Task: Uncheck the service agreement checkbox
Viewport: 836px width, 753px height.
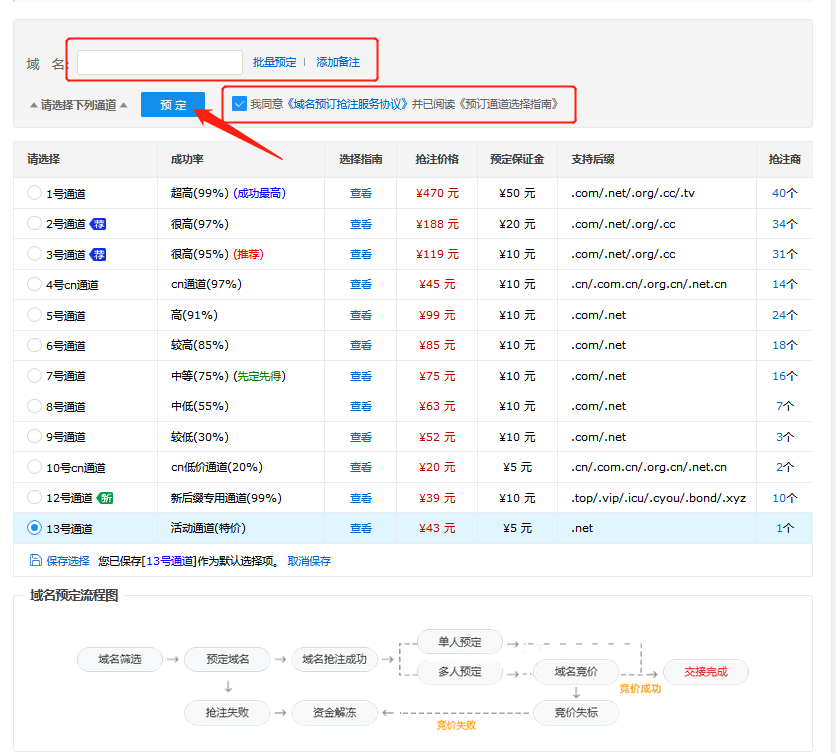Action: (239, 103)
